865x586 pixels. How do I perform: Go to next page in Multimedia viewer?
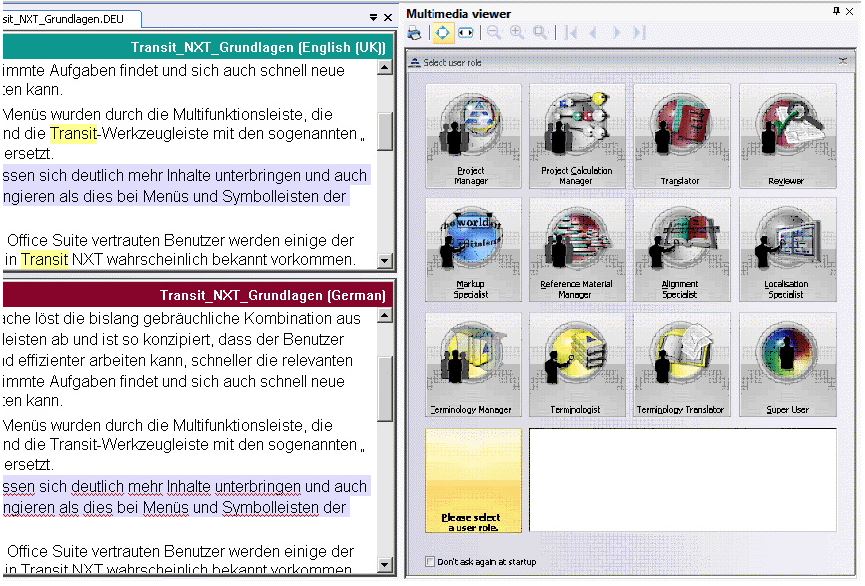point(616,33)
